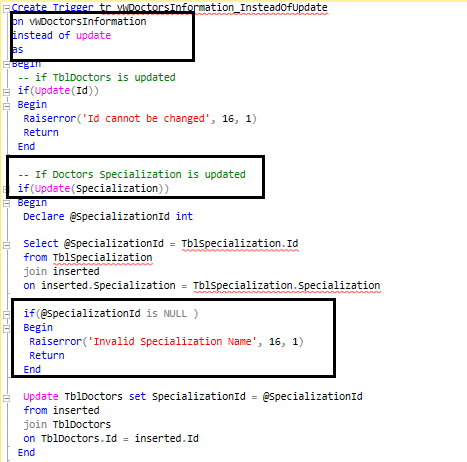The width and height of the screenshot is (467, 462).
Task: Collapse the if(Update(Id)) block
Action: [x=6, y=92]
